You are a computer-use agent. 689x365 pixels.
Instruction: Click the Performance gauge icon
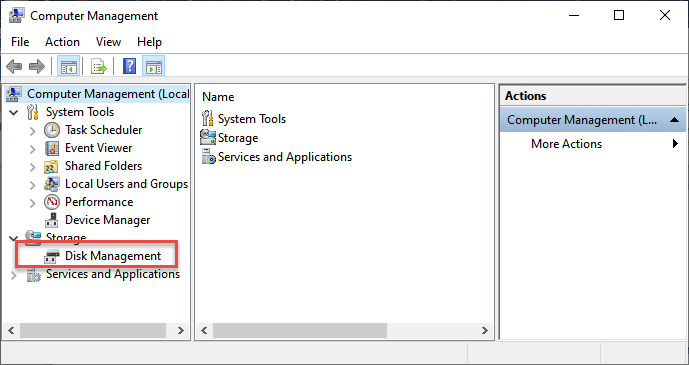click(52, 202)
